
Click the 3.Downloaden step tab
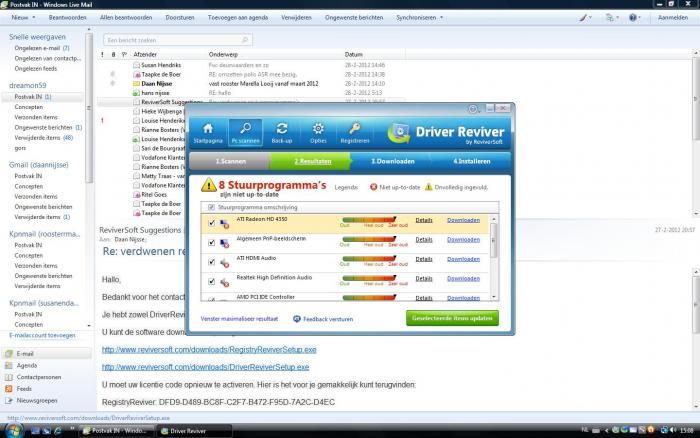392,161
